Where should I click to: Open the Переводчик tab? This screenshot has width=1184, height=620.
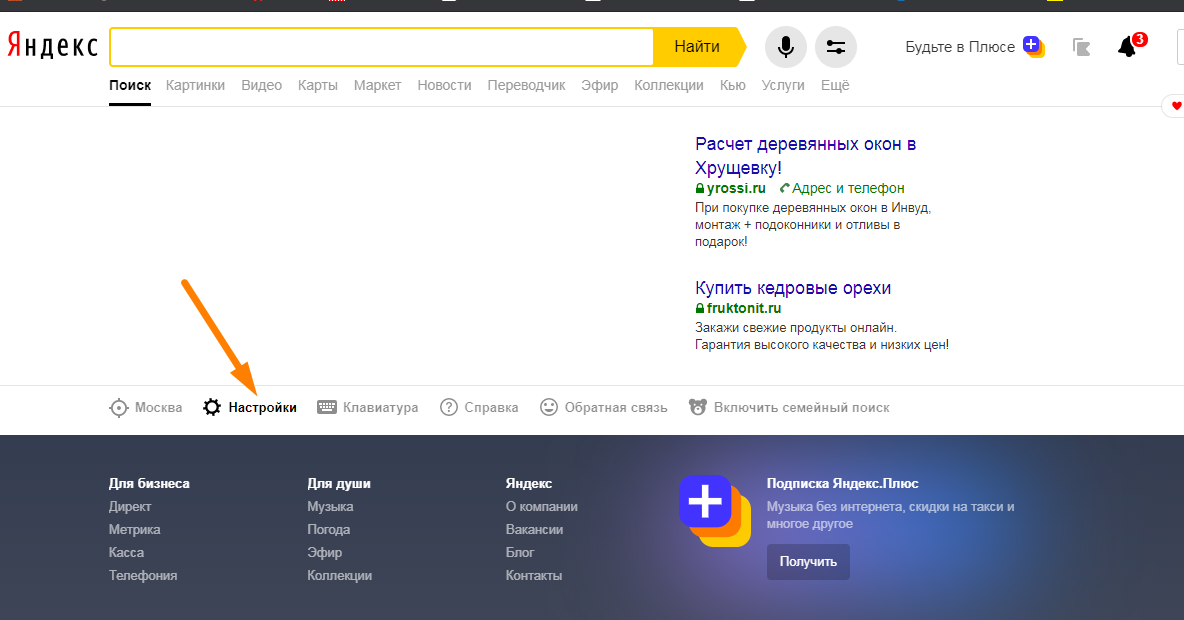[526, 85]
